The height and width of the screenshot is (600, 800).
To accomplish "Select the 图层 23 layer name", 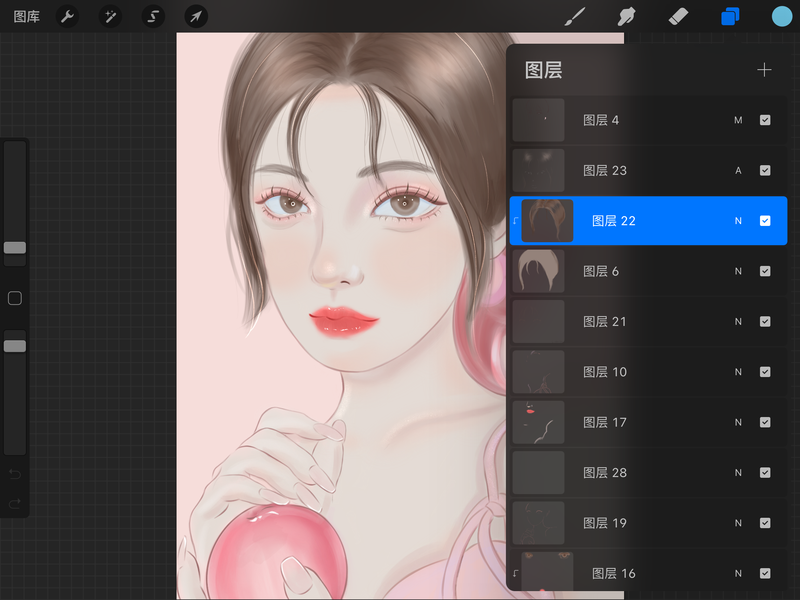I will 605,170.
